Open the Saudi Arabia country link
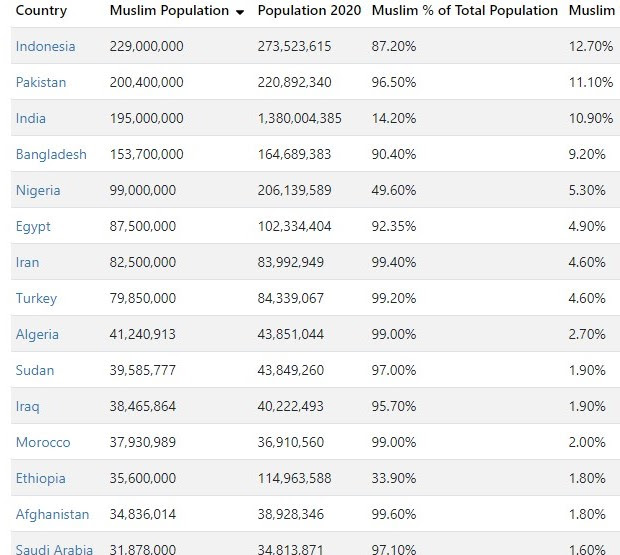The width and height of the screenshot is (620, 555). click(x=54, y=549)
